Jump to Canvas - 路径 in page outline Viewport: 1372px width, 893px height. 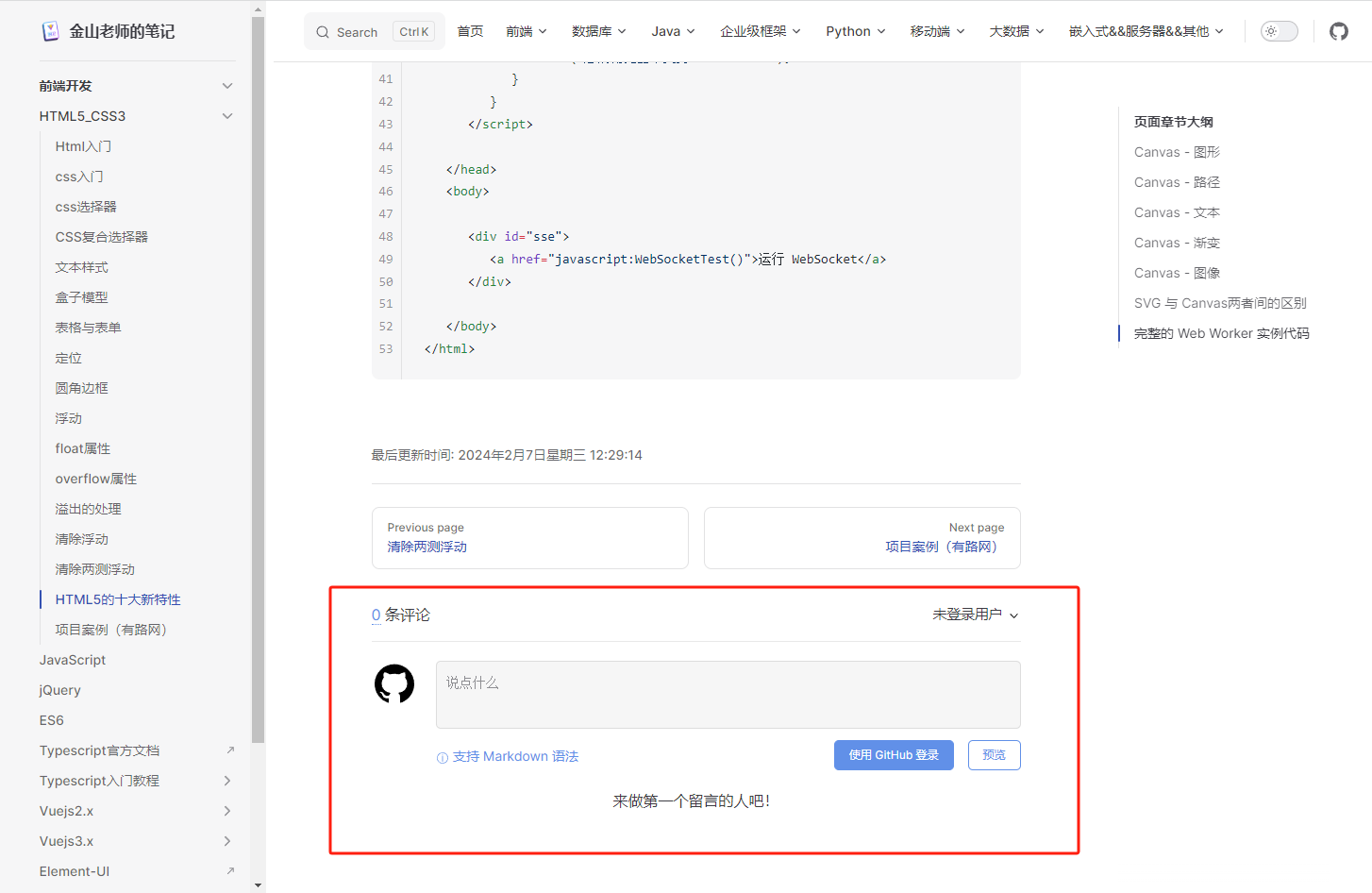[1177, 182]
